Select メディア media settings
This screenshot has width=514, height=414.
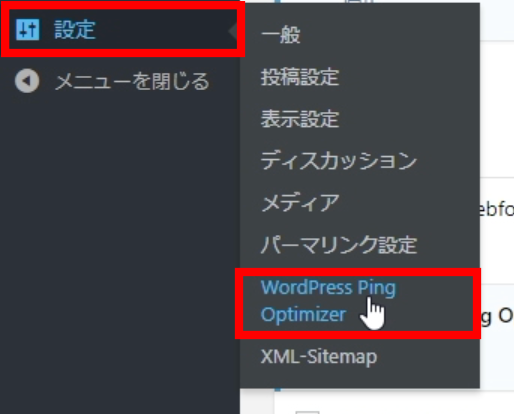(x=300, y=203)
